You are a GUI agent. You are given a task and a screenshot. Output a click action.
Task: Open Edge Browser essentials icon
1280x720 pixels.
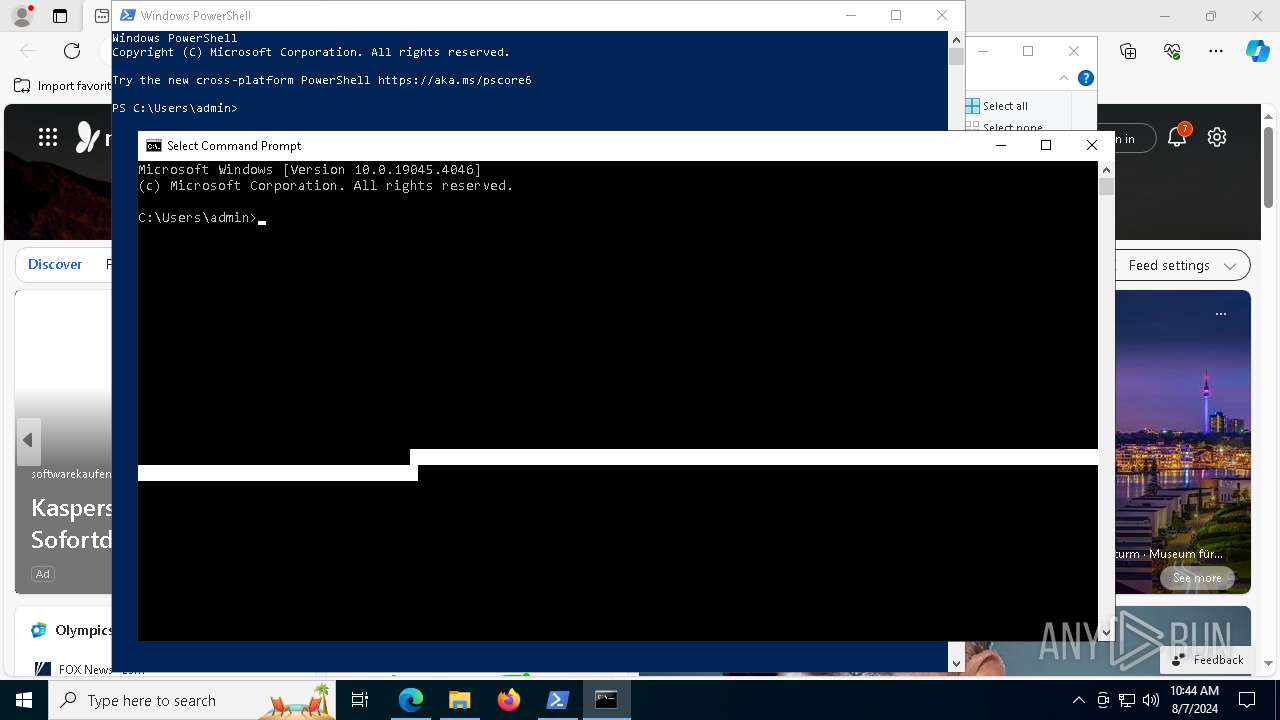[x=1172, y=51]
